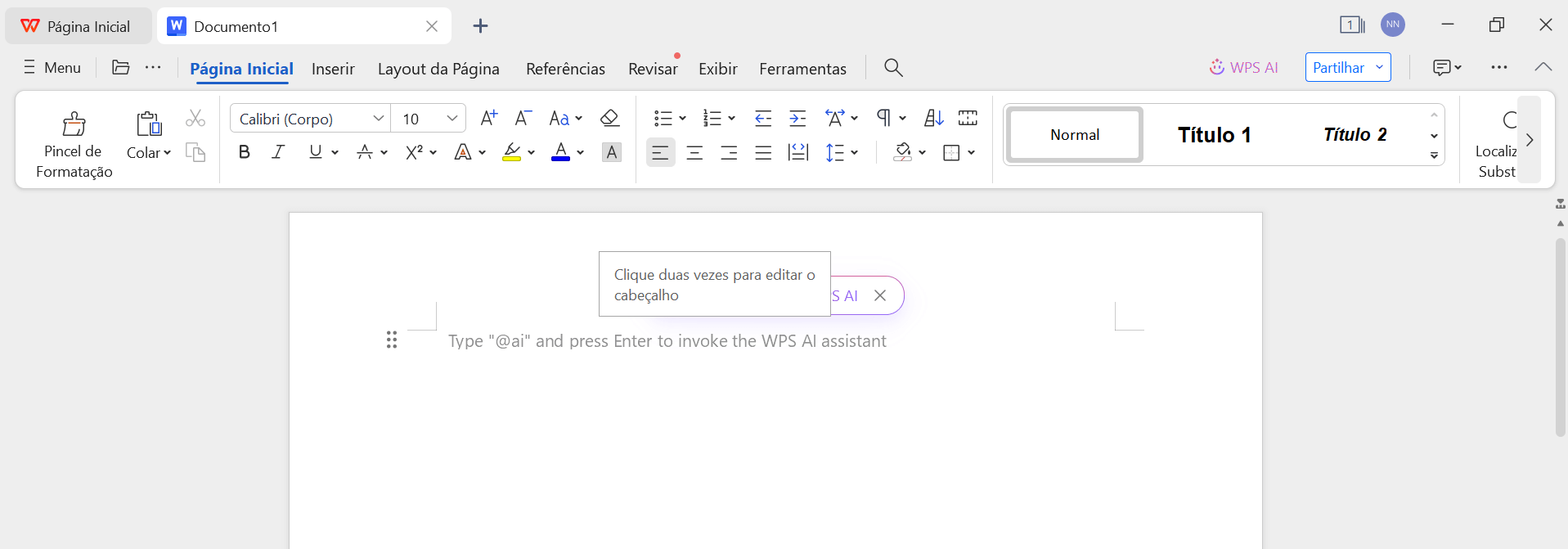Screen dimensions: 1568x549
Task: Increase font size with A+ icon
Action: click(488, 119)
